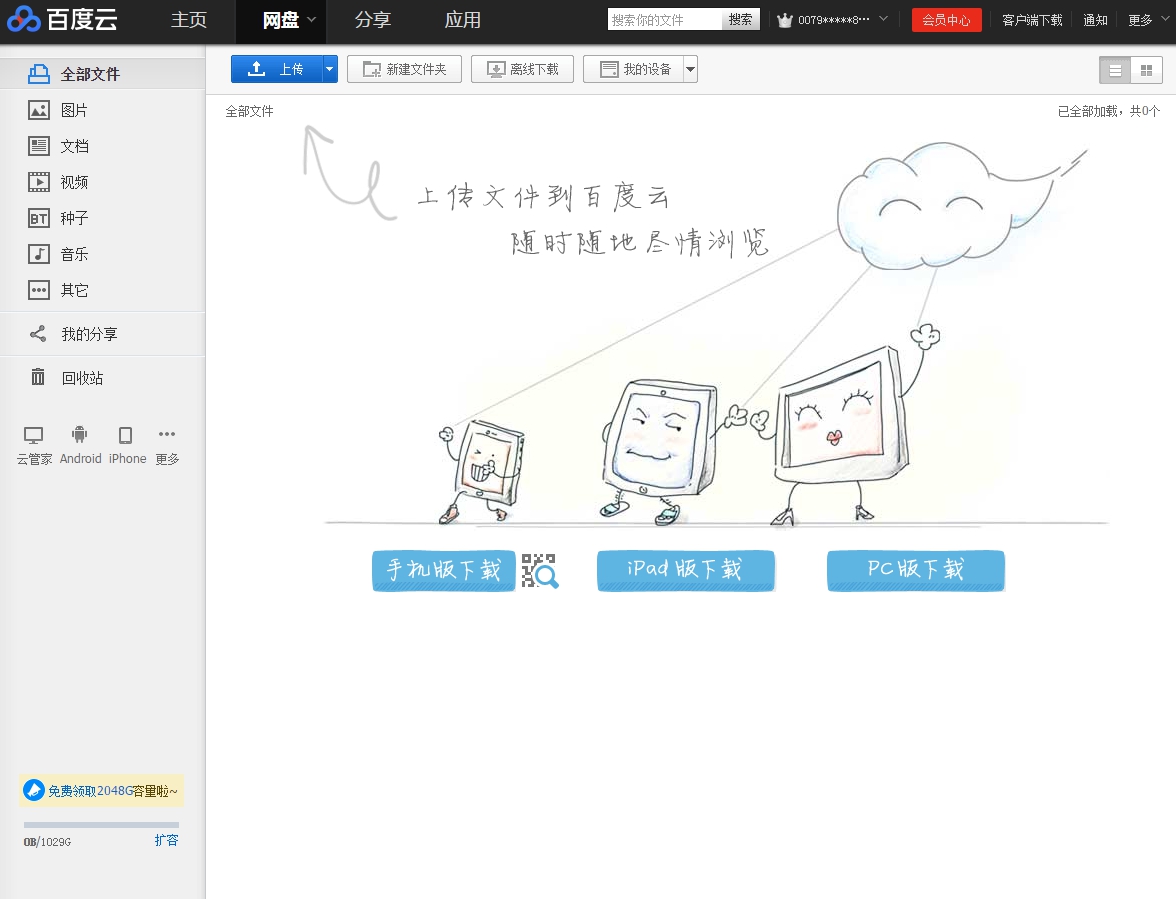The height and width of the screenshot is (899, 1176).
Task: Click the 云管家 desktop client icon
Action: pos(34,435)
